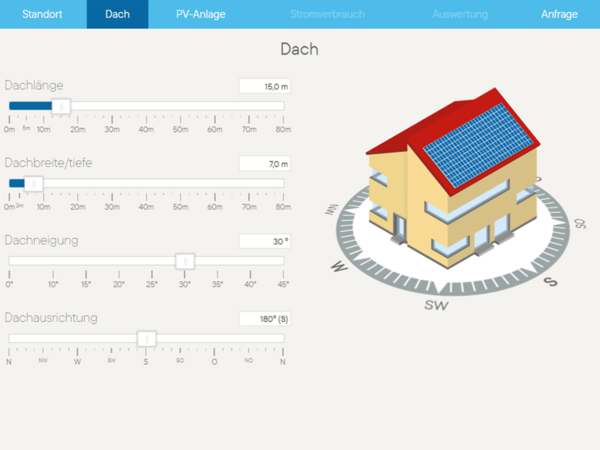Click the 15° mark on Dachneigung scale

click(86, 284)
